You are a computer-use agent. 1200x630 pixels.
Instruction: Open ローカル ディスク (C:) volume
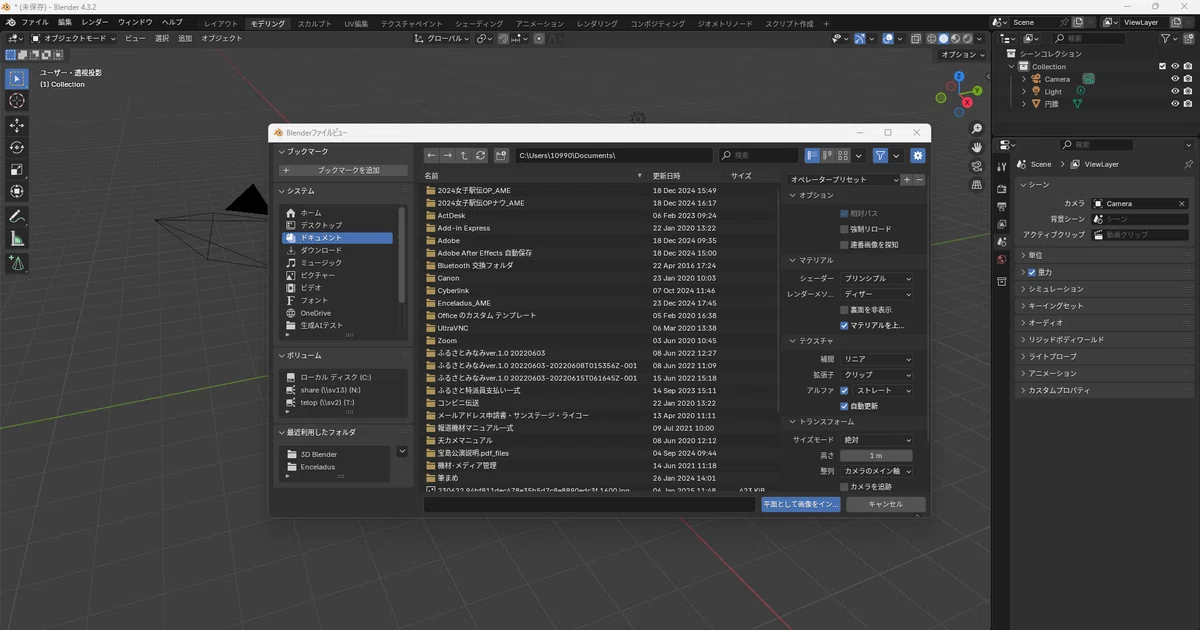pos(343,377)
